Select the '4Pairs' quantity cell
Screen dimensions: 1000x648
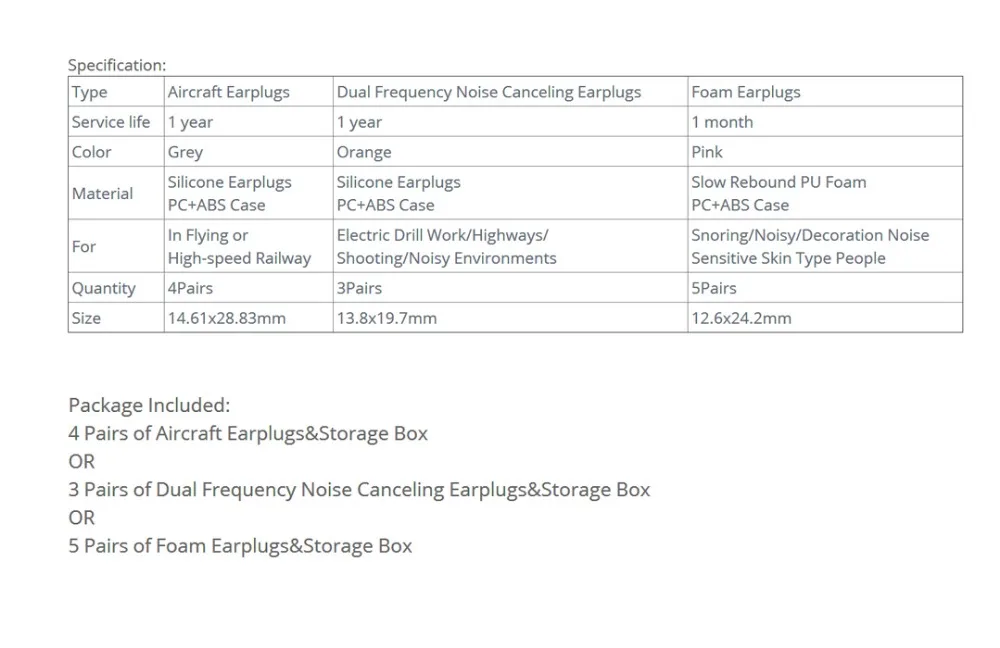249,288
